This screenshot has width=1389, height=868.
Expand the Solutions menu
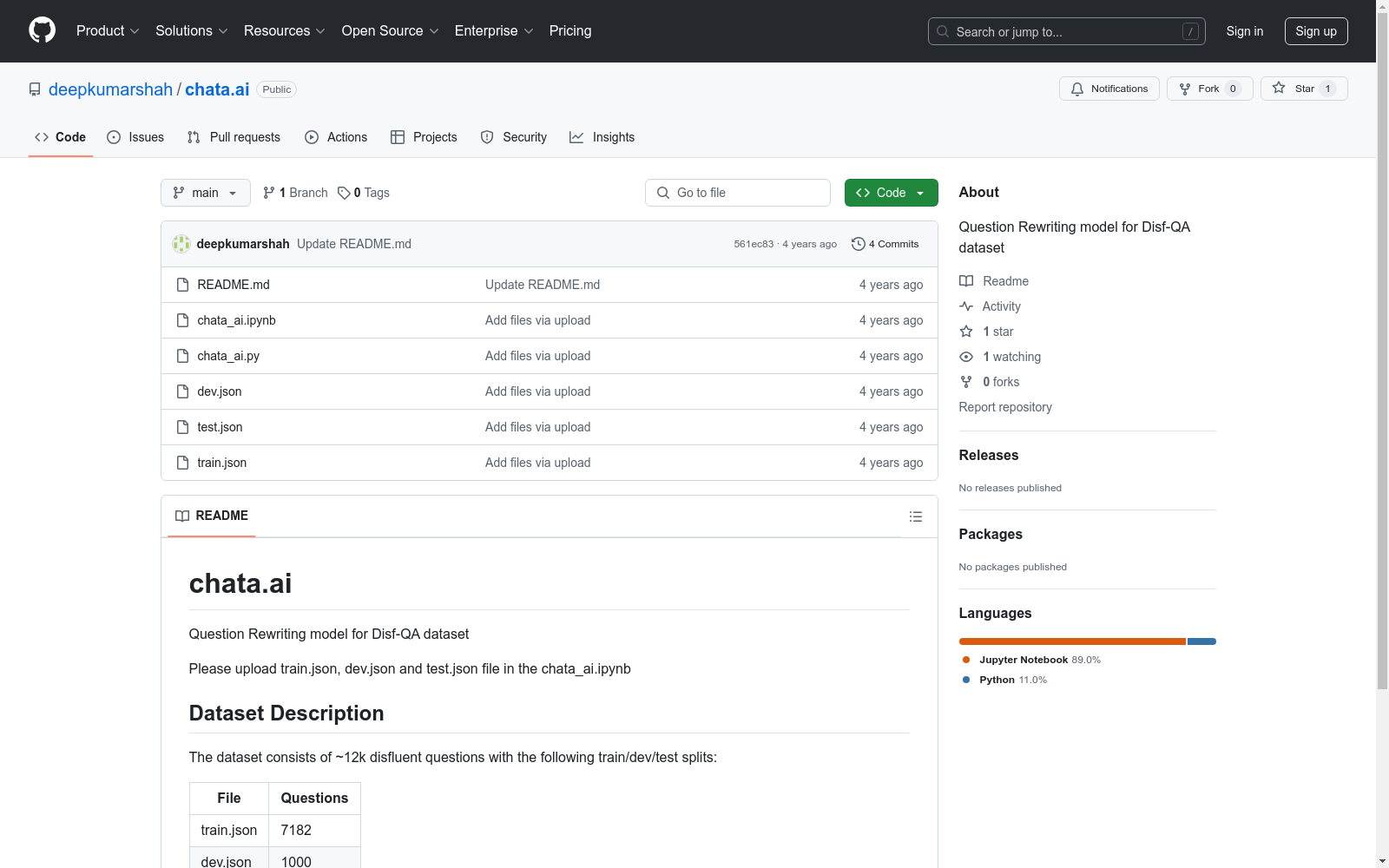(192, 31)
